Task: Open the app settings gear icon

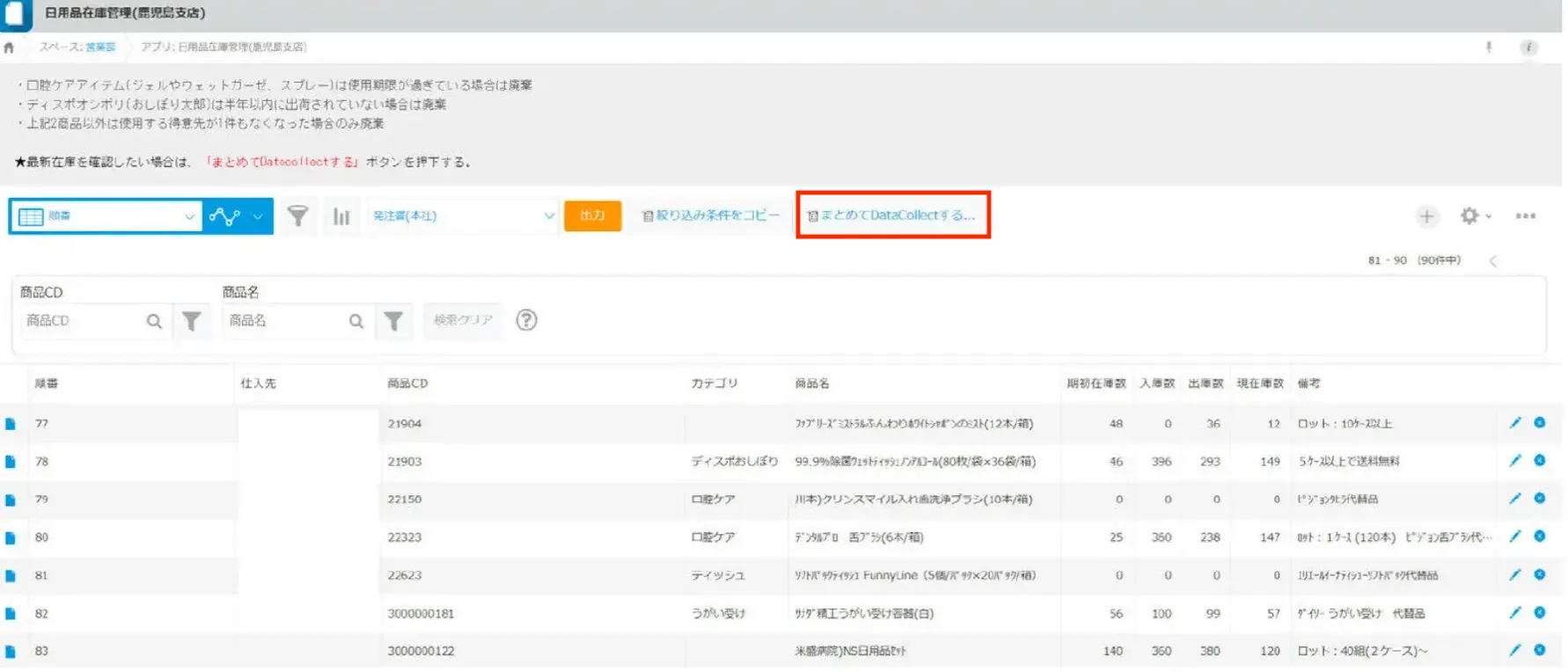Action: point(1469,215)
